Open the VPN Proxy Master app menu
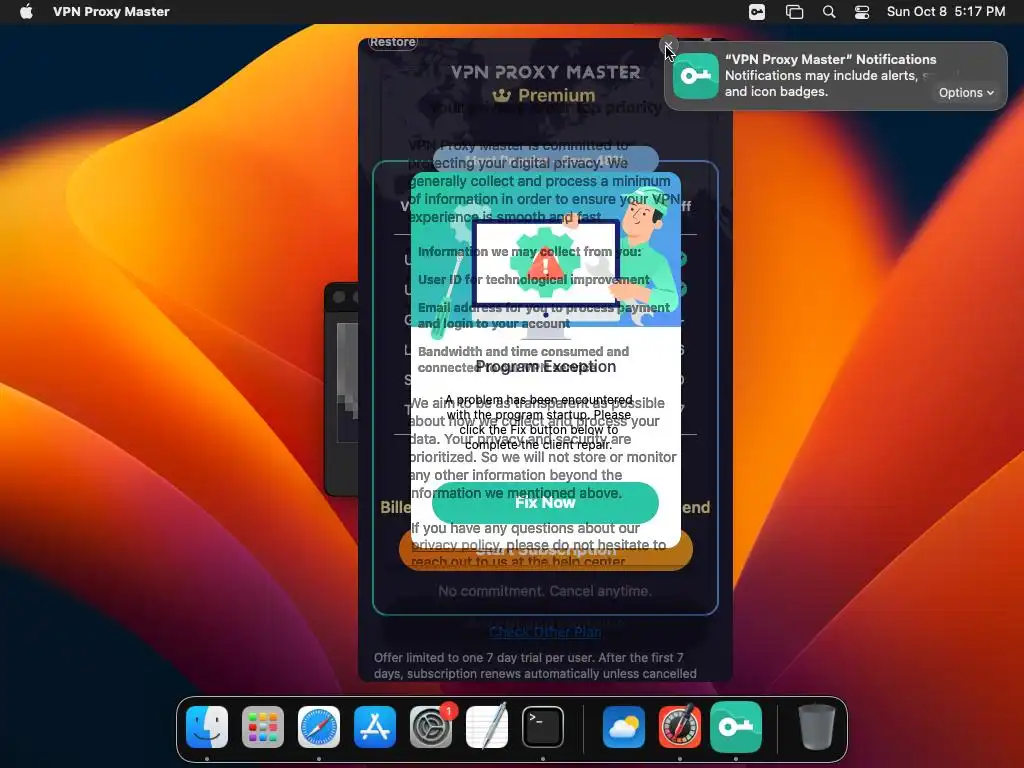Image resolution: width=1024 pixels, height=768 pixels. (x=111, y=12)
